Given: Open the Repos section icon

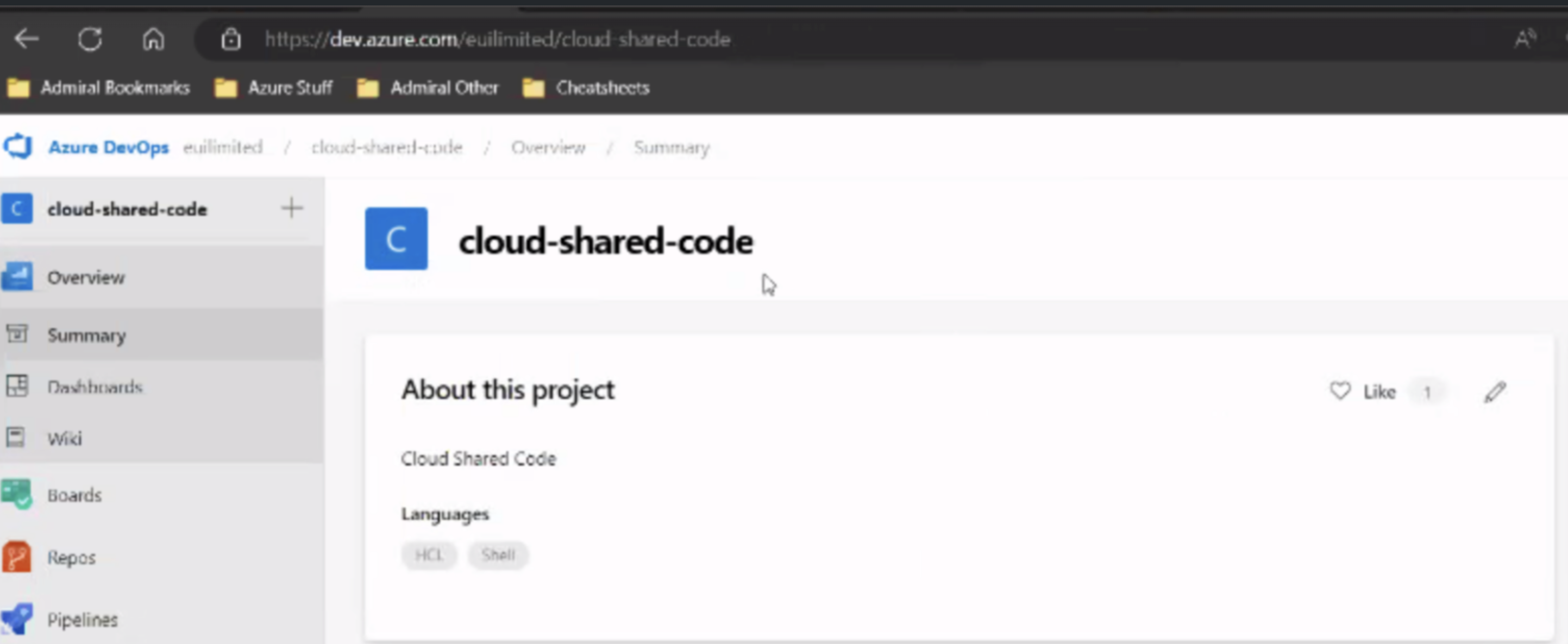Looking at the screenshot, I should (16, 557).
